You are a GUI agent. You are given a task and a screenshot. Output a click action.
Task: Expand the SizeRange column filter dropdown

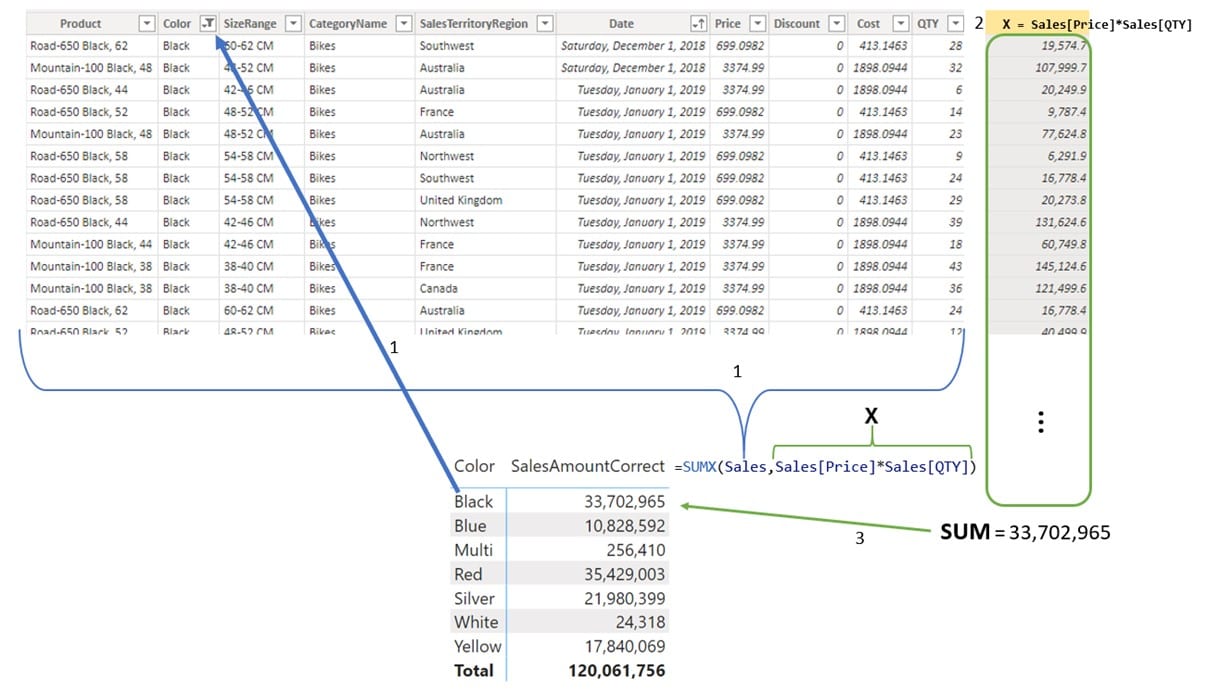click(294, 23)
